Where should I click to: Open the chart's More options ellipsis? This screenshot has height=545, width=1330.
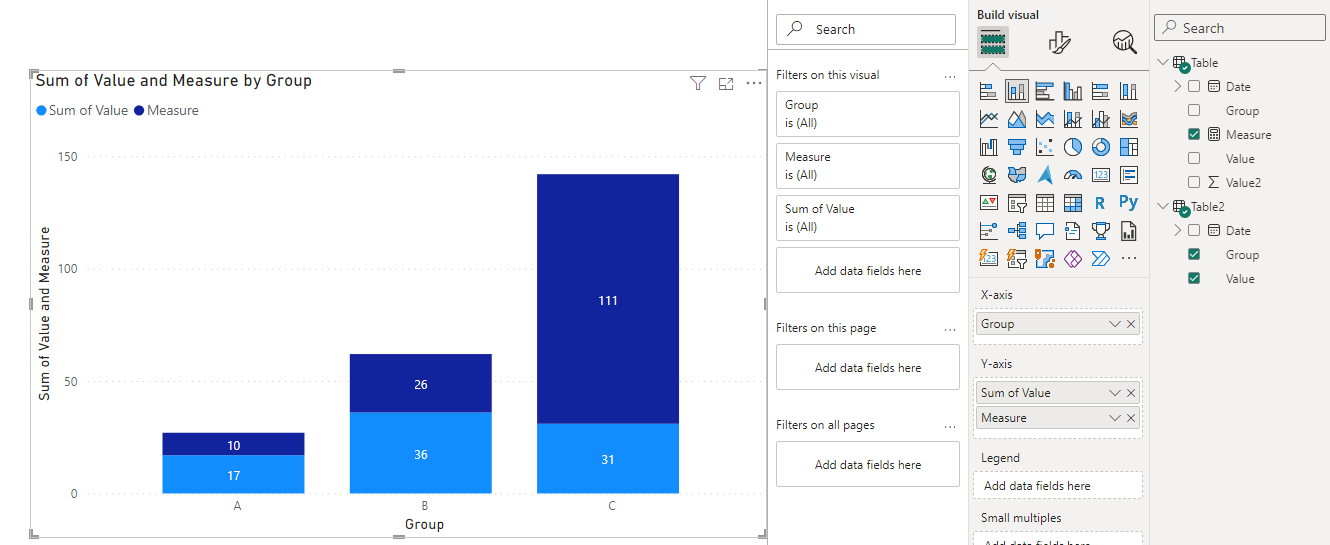[x=754, y=84]
